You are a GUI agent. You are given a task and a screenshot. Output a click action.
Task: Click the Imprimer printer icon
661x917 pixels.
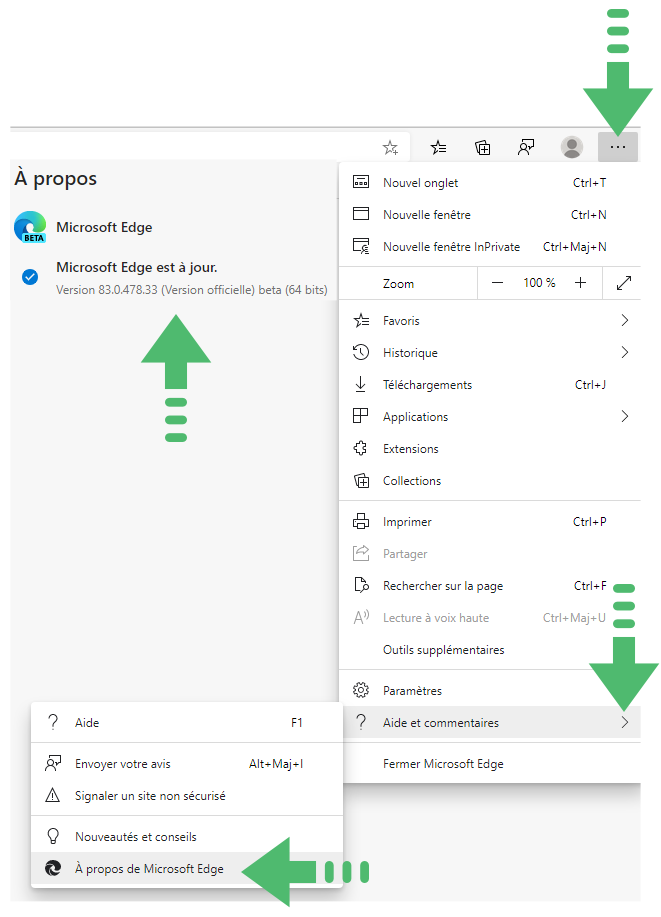(361, 521)
